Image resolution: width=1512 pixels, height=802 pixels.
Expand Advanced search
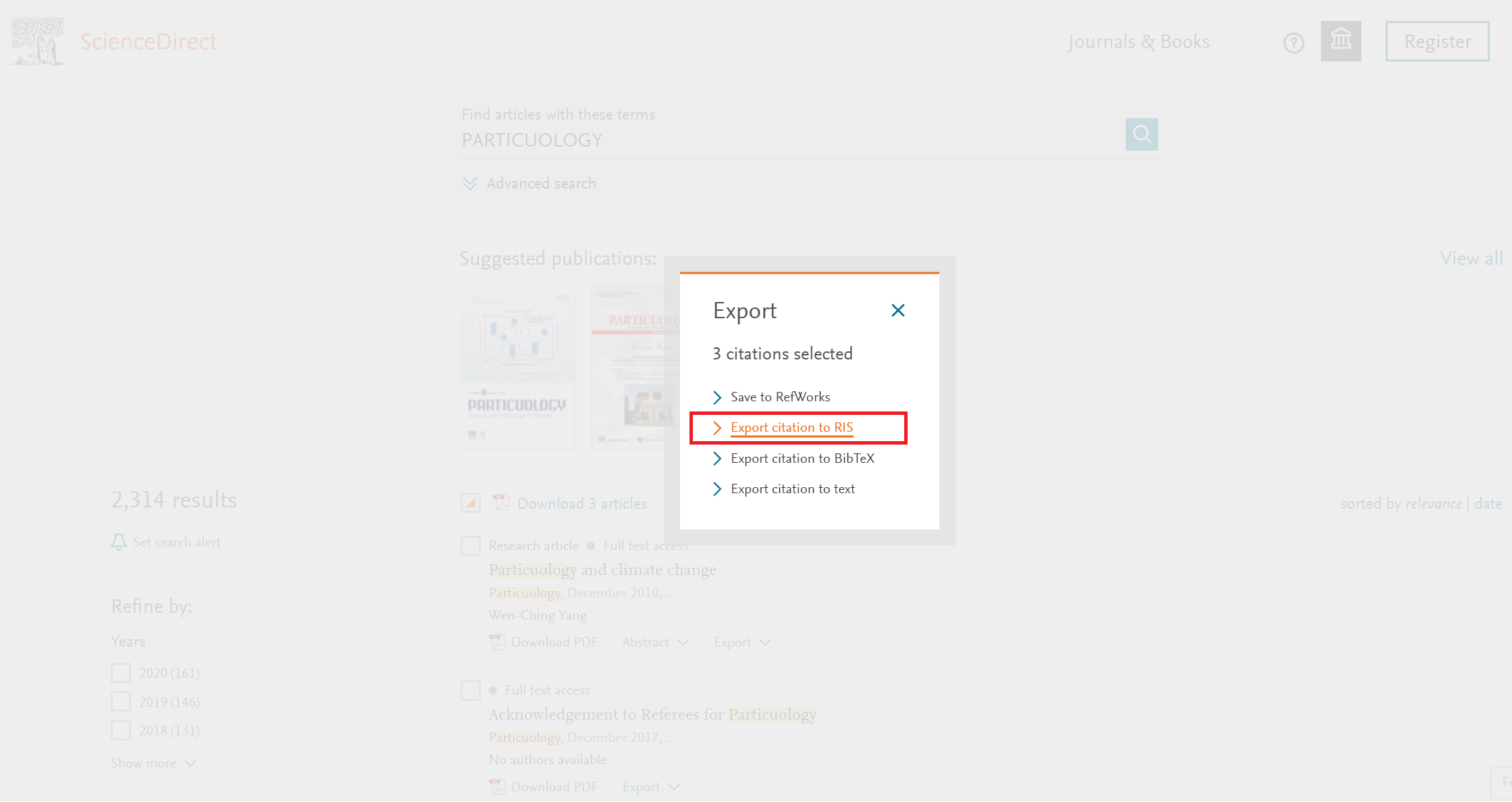(x=529, y=184)
